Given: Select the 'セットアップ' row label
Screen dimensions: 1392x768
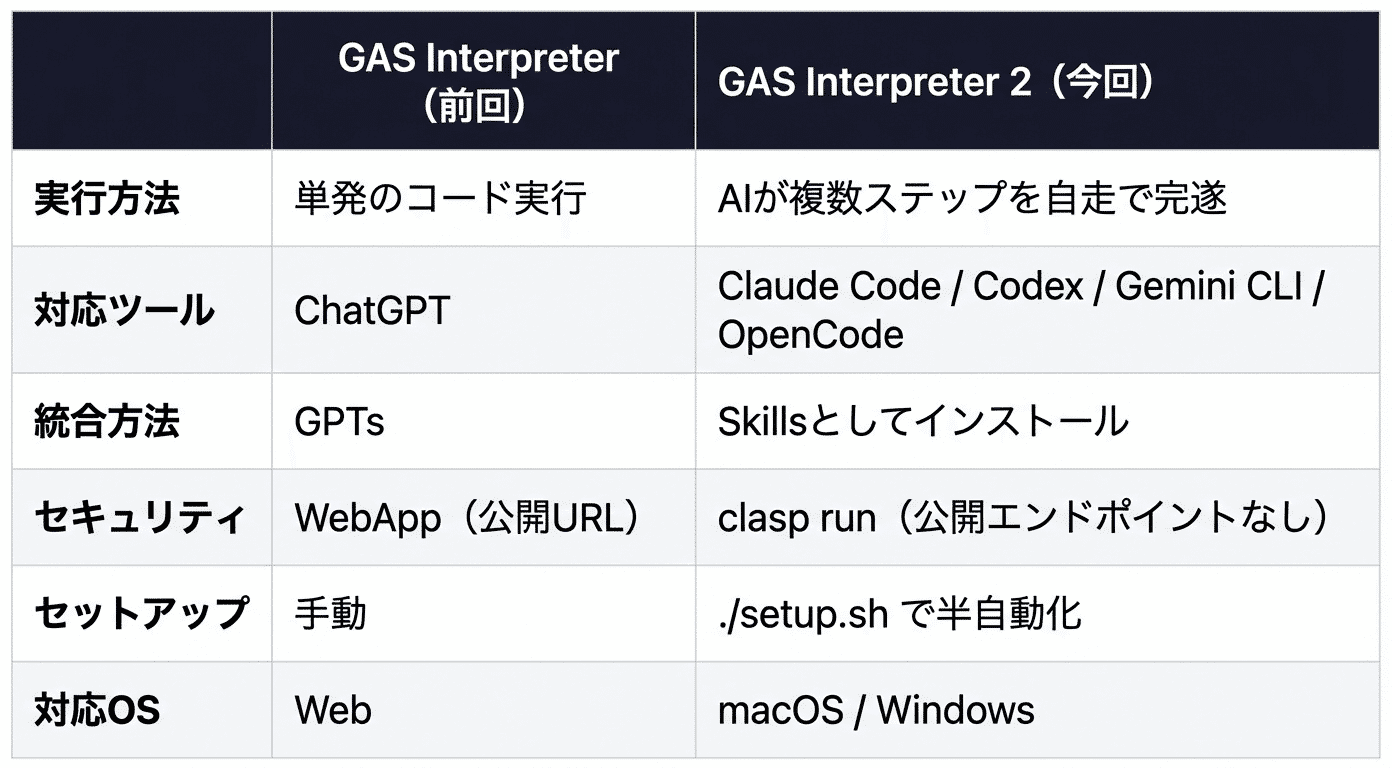Looking at the screenshot, I should pyautogui.click(x=140, y=613).
